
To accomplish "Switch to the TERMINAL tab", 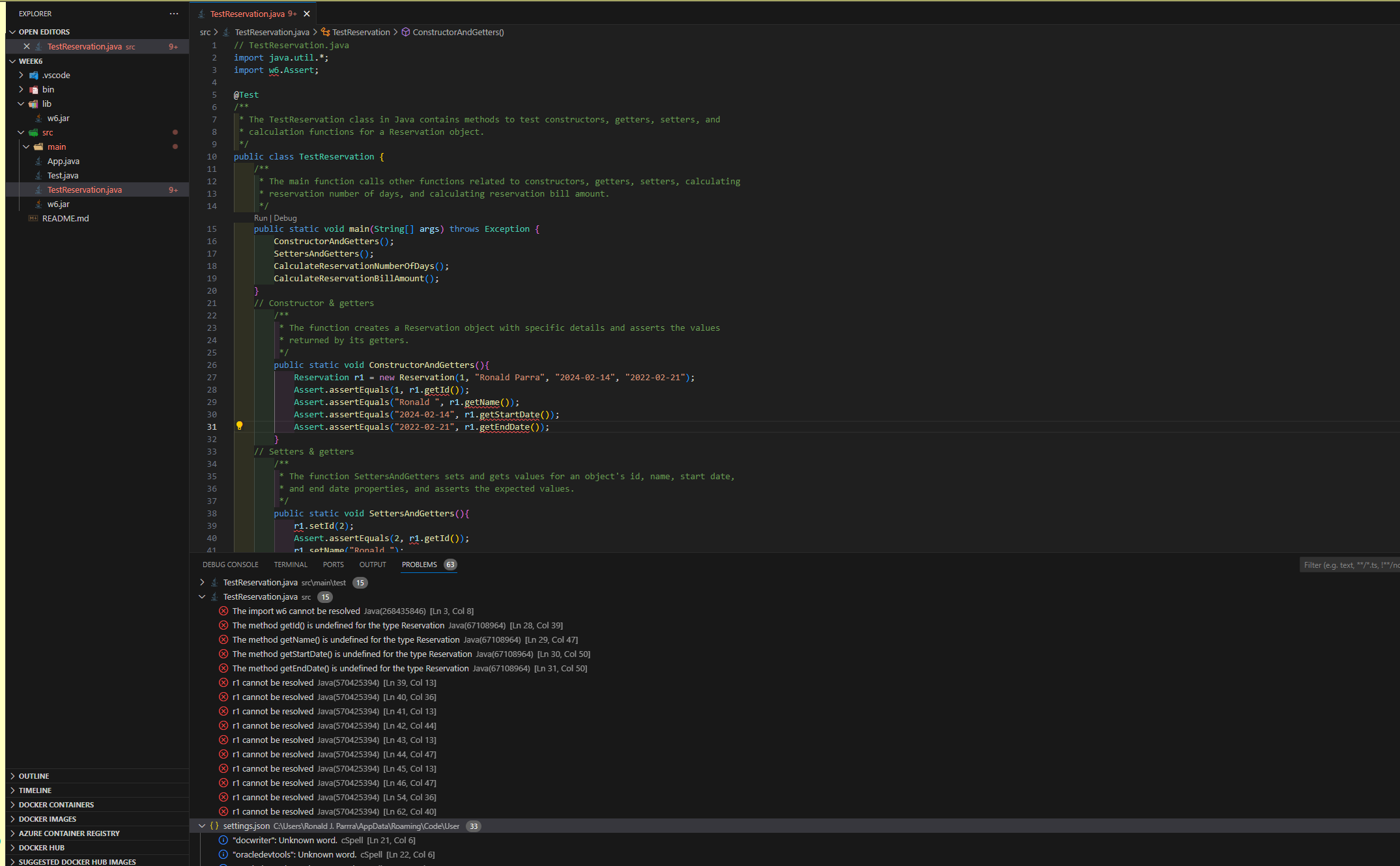I will (x=291, y=565).
